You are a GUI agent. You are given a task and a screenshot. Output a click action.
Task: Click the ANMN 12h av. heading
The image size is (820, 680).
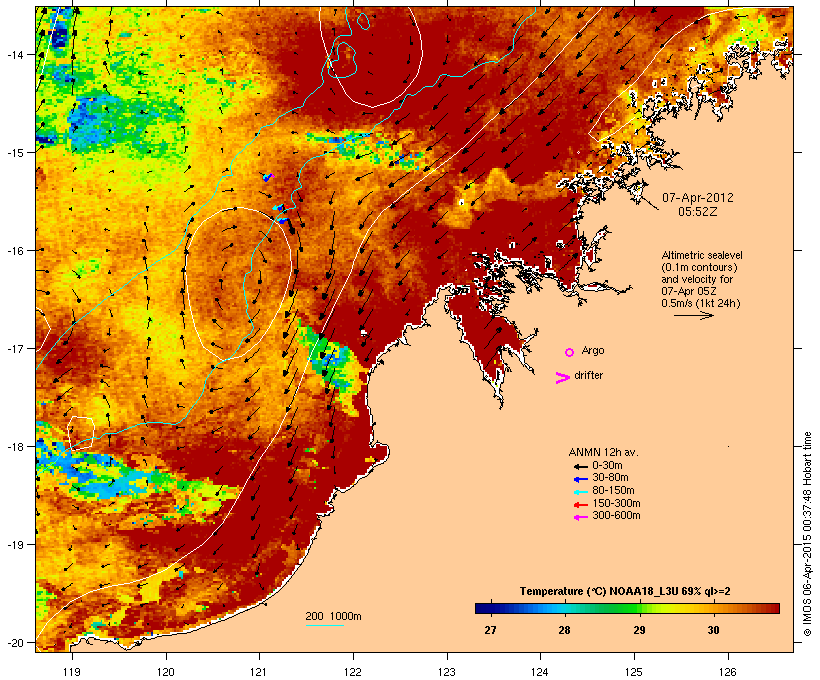(x=603, y=452)
